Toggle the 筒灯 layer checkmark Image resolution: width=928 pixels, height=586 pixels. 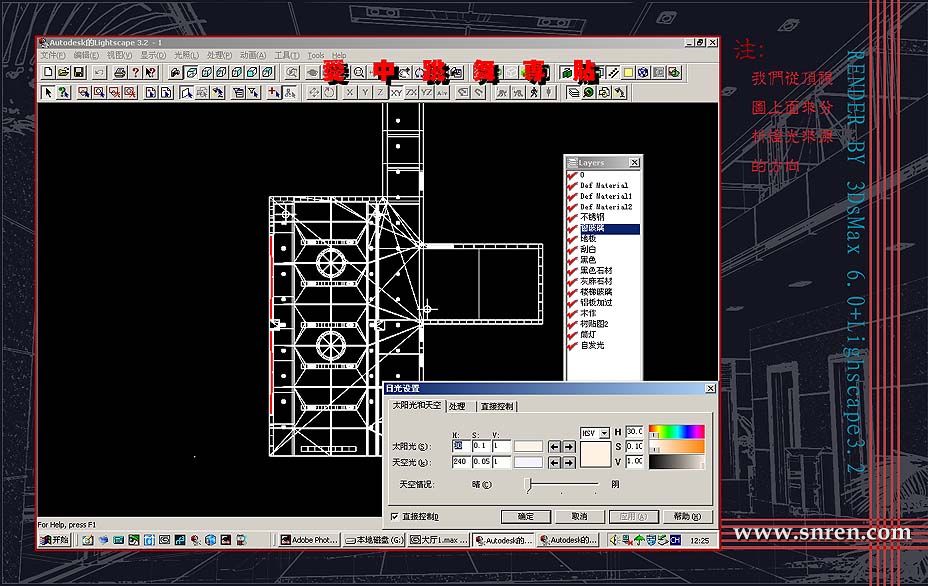(x=572, y=334)
